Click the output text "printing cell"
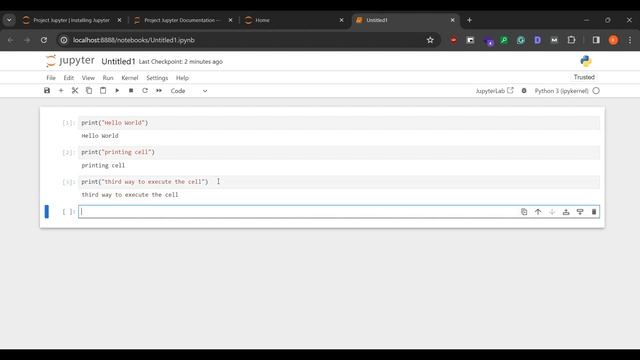The image size is (640, 360). point(103,165)
